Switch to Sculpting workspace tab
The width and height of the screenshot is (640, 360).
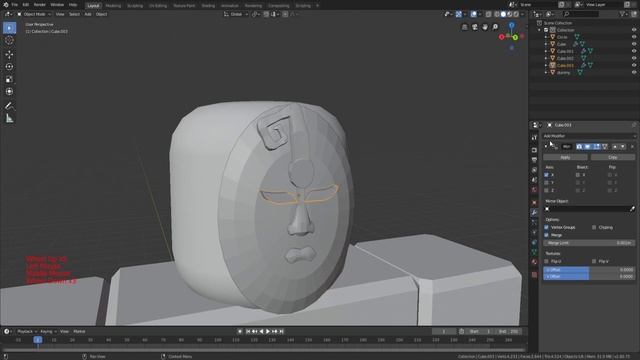pyautogui.click(x=135, y=6)
